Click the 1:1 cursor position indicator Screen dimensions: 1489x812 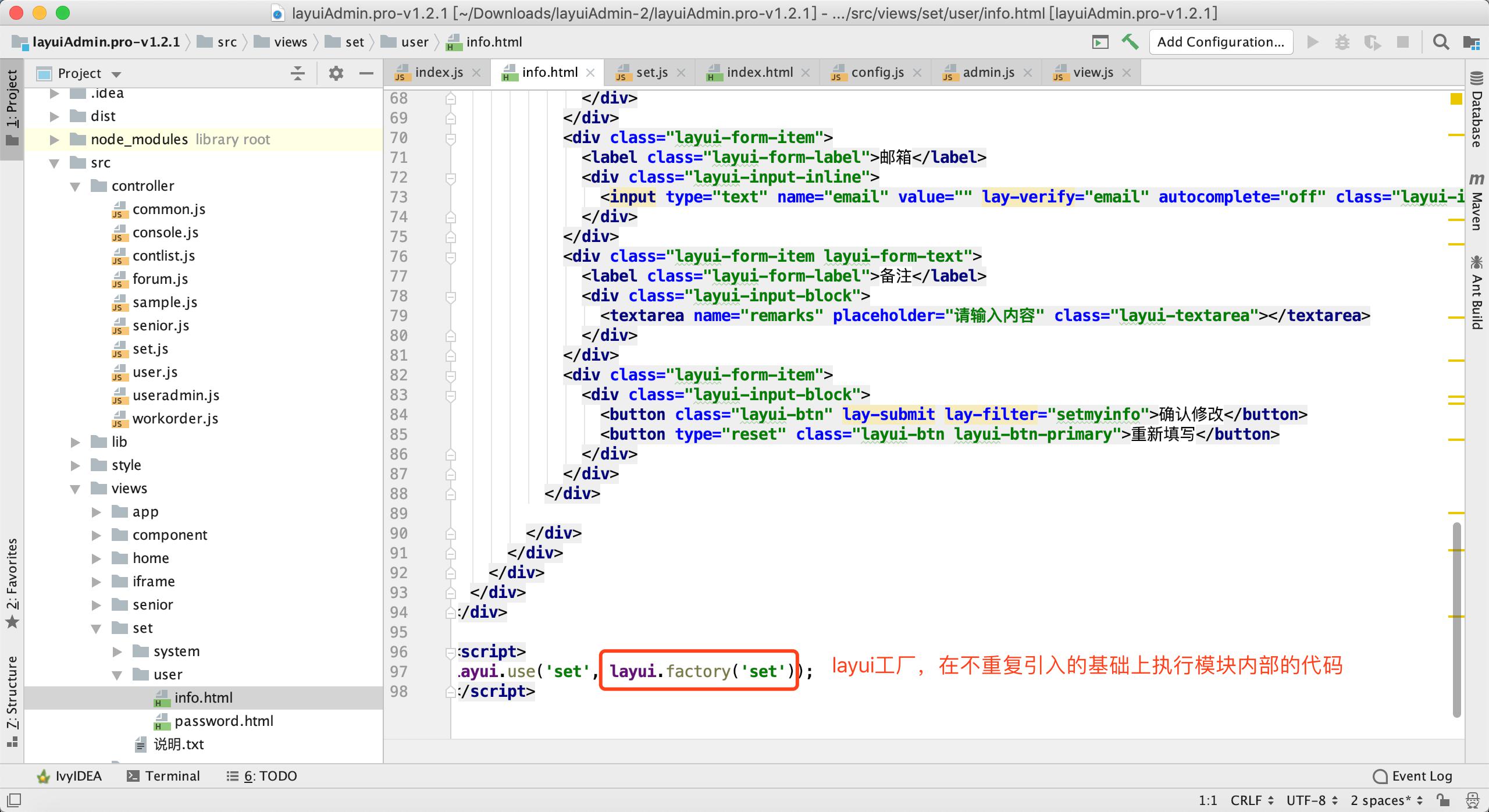pyautogui.click(x=1208, y=800)
